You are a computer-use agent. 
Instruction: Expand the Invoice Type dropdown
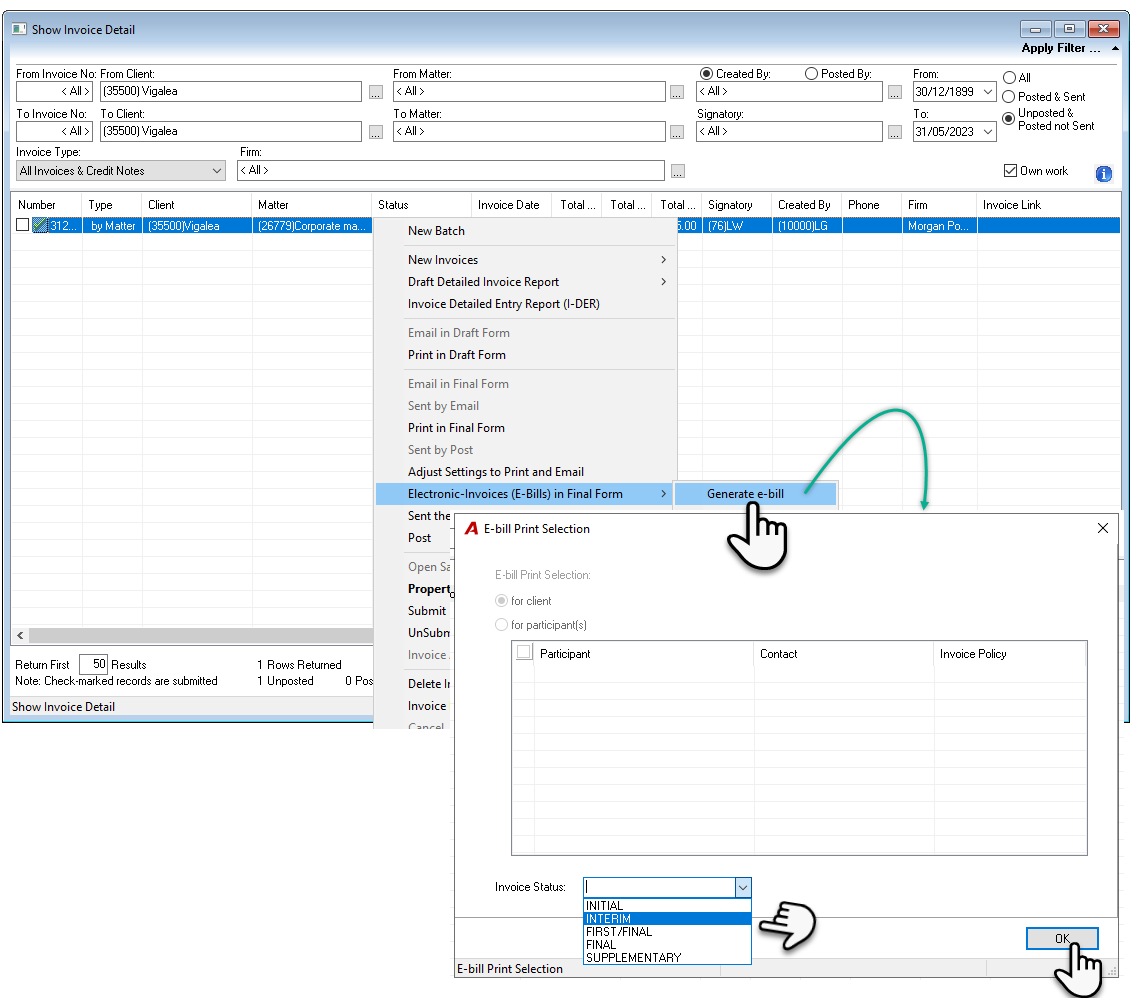pos(216,171)
